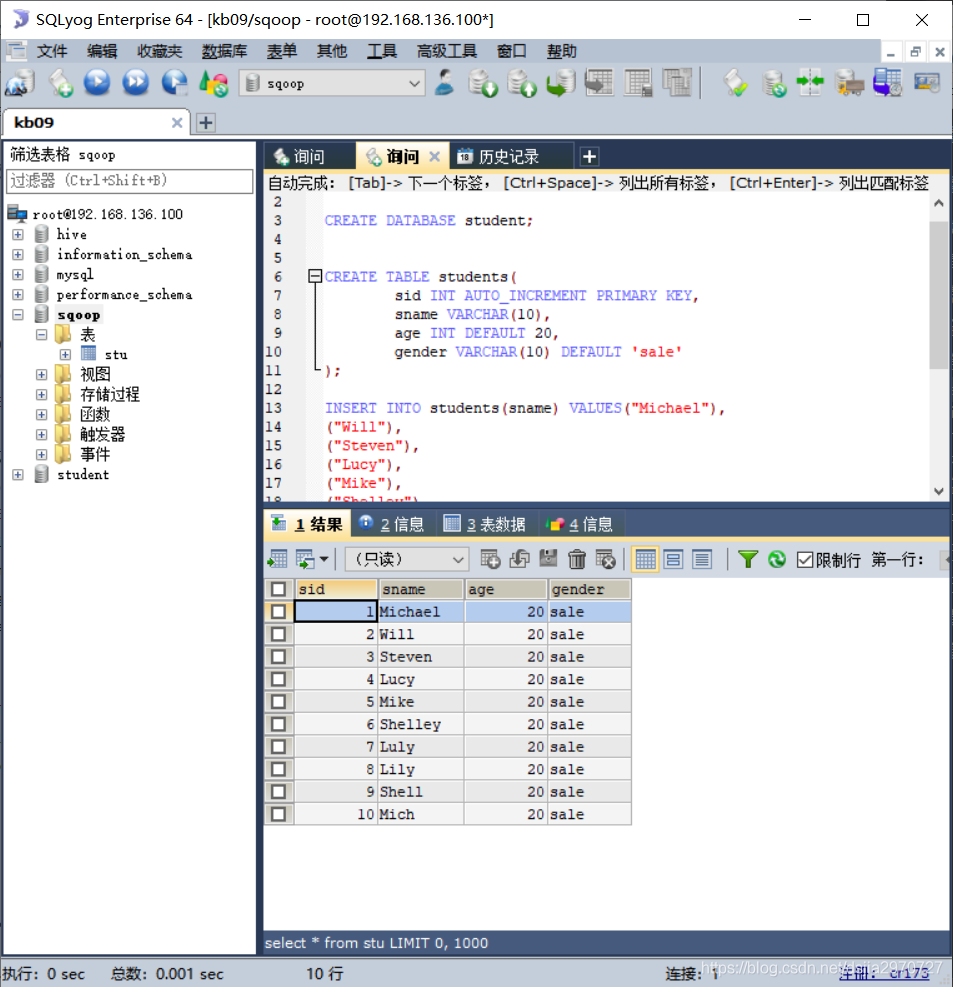Click the user manager icon
953x987 pixels.
pos(444,83)
